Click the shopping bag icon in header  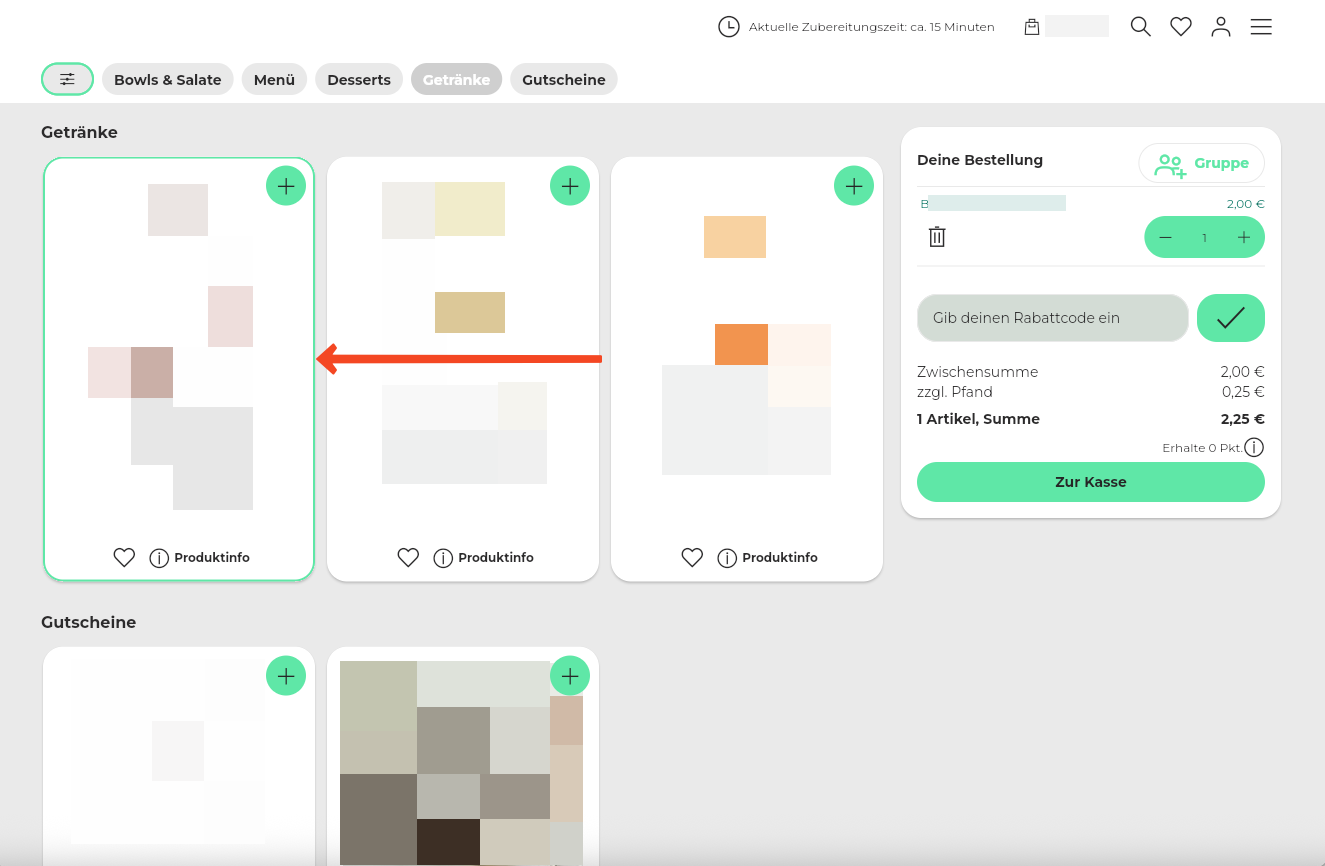pyautogui.click(x=1032, y=27)
